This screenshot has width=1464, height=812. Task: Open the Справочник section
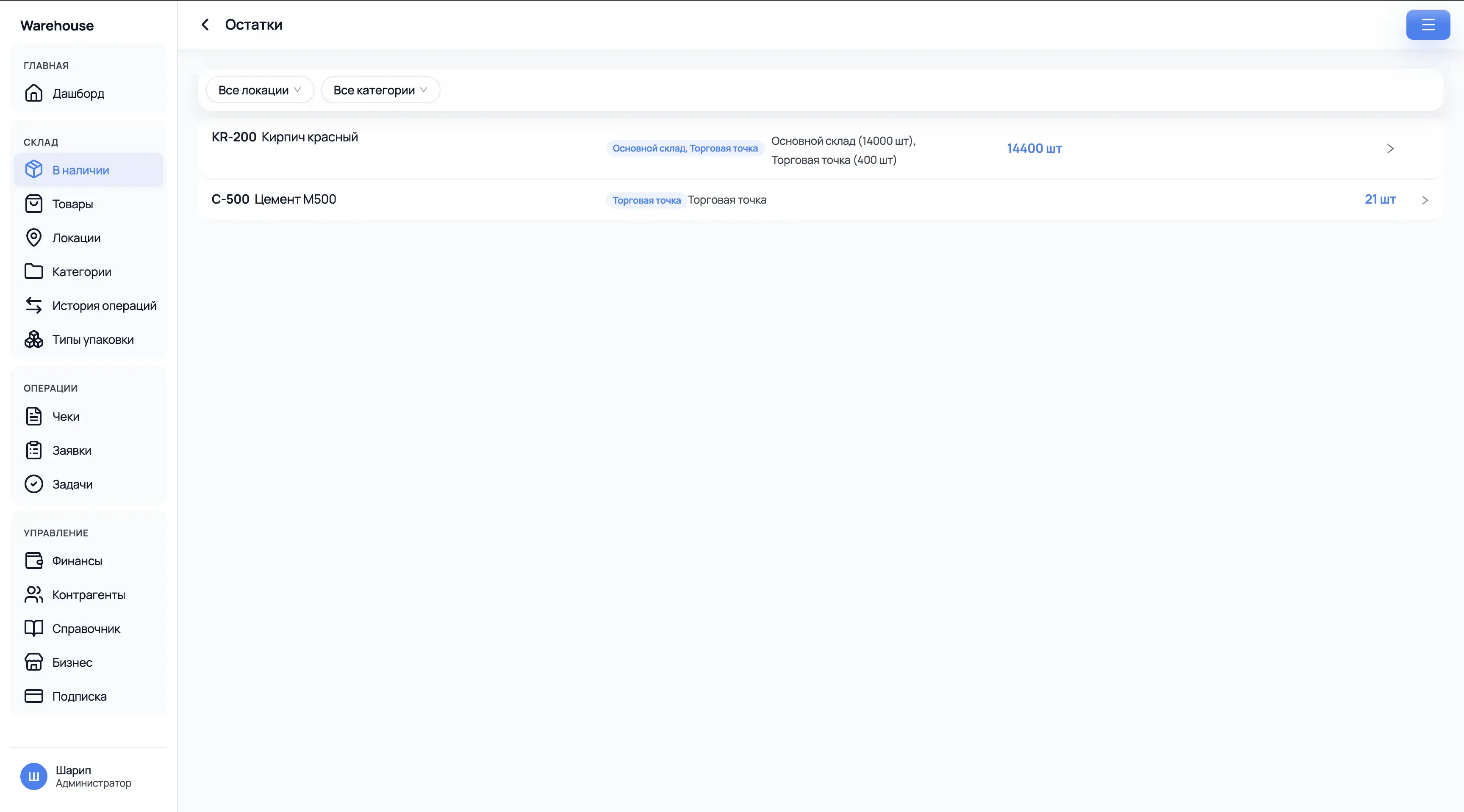(x=88, y=629)
